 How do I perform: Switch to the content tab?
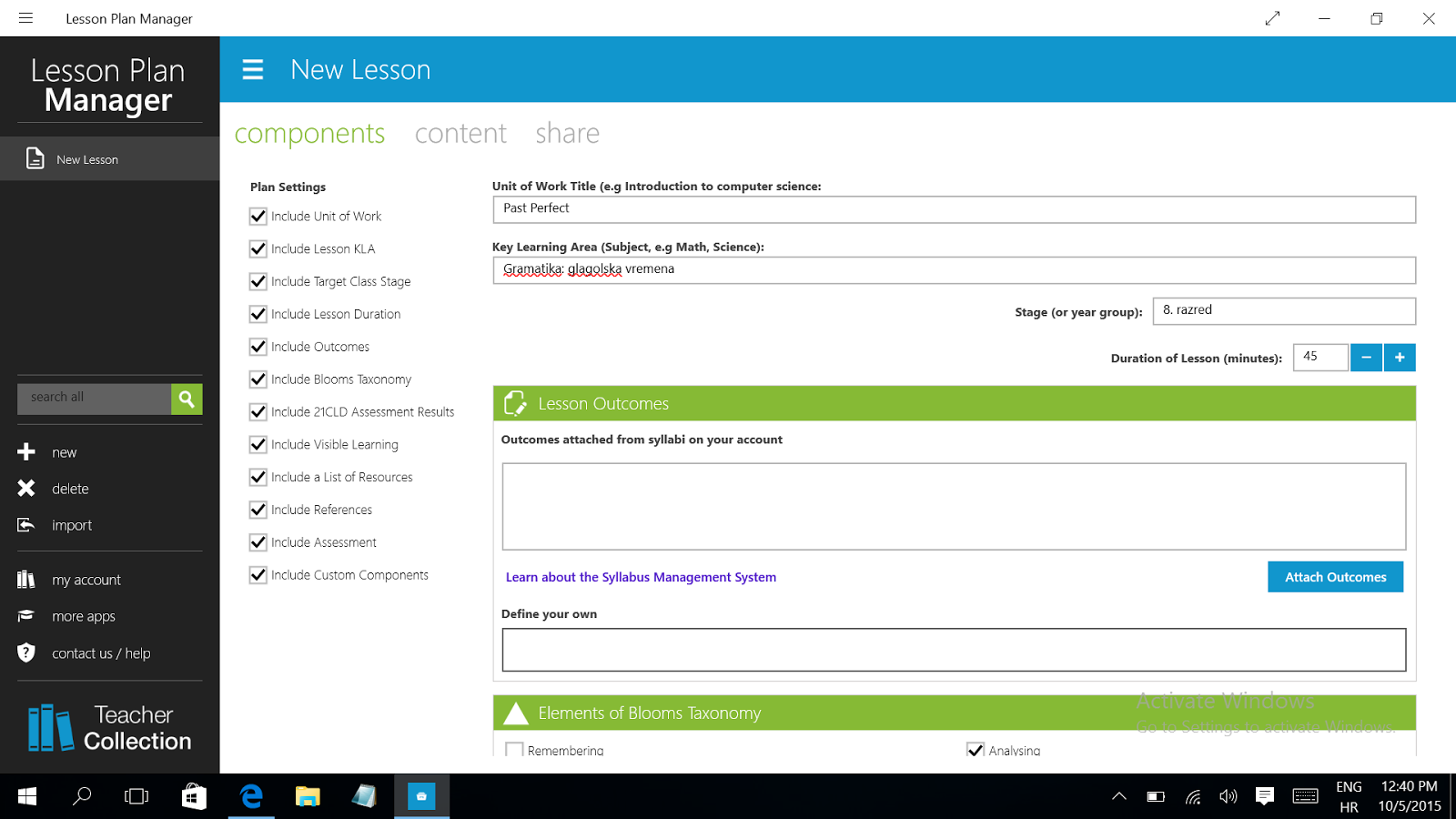(x=460, y=134)
